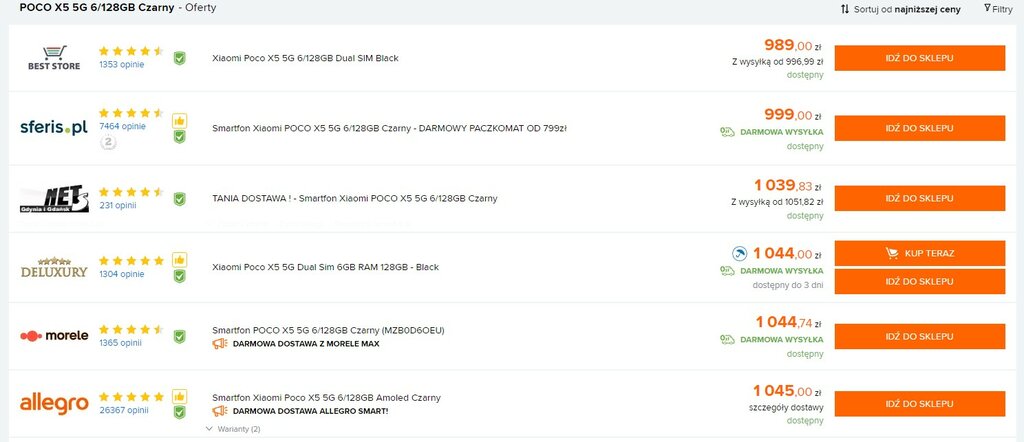Viewport: 1024px width, 442px height.
Task: Go to shop for morele offer
Action: 920,336
